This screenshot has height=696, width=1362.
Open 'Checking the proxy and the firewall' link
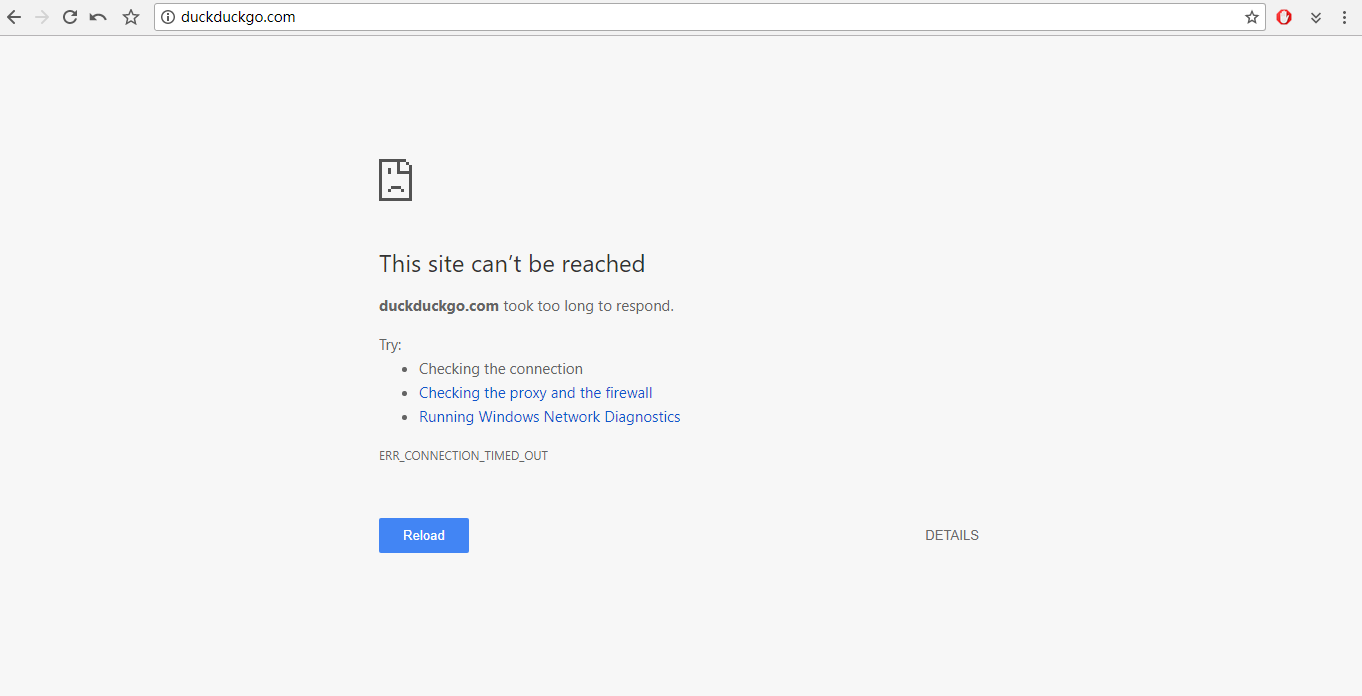[x=536, y=393]
